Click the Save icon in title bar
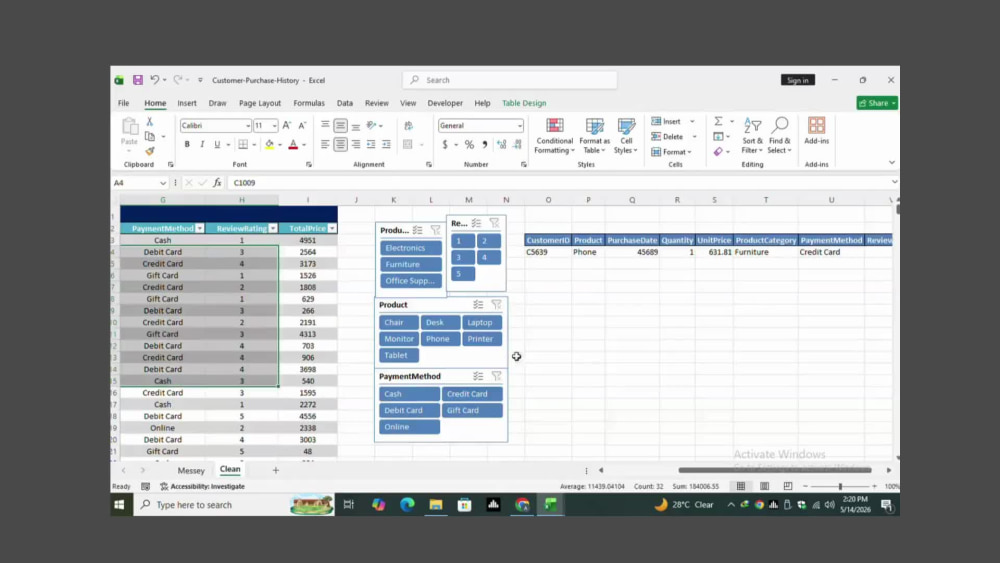Viewport: 1000px width, 563px height. (x=138, y=80)
